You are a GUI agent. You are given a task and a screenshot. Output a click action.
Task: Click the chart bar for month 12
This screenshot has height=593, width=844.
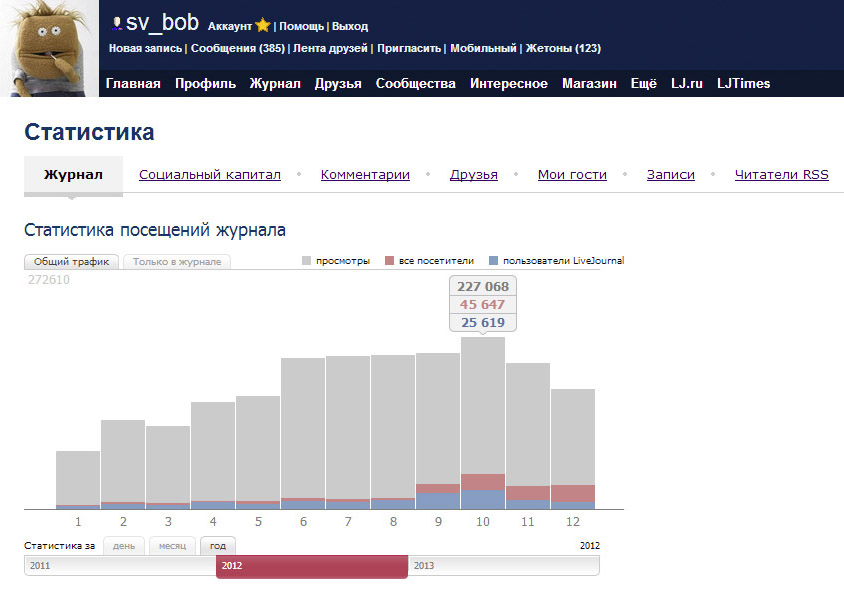pos(573,449)
